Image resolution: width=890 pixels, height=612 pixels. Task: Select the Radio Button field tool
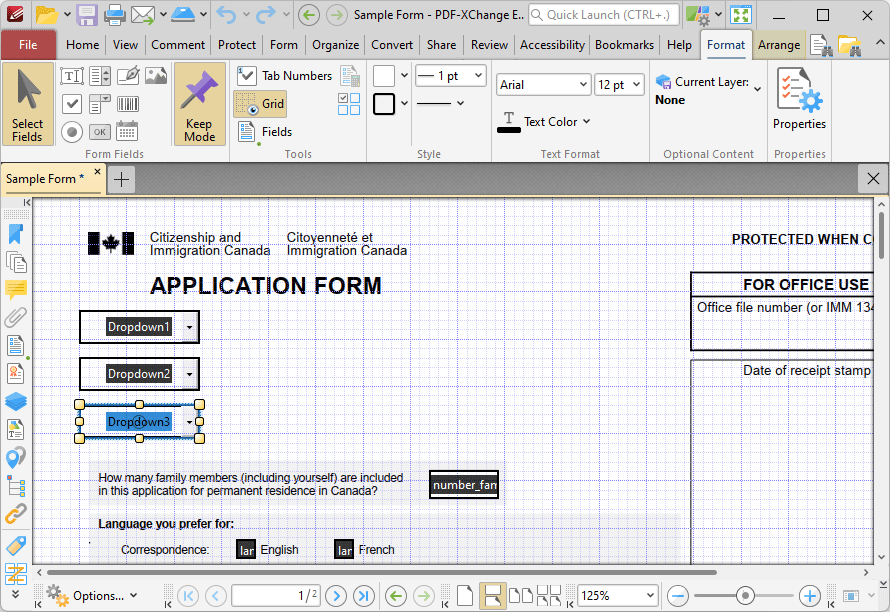pyautogui.click(x=72, y=132)
